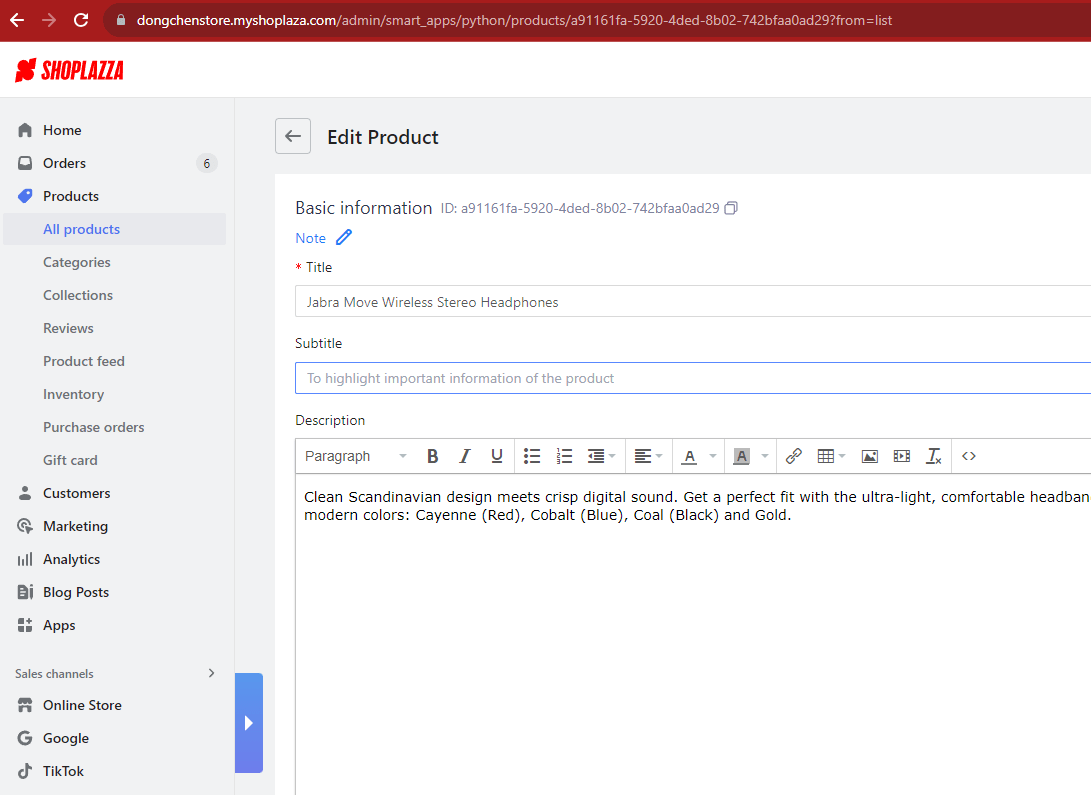Open Gift card under Products
This screenshot has width=1091, height=795.
point(70,460)
